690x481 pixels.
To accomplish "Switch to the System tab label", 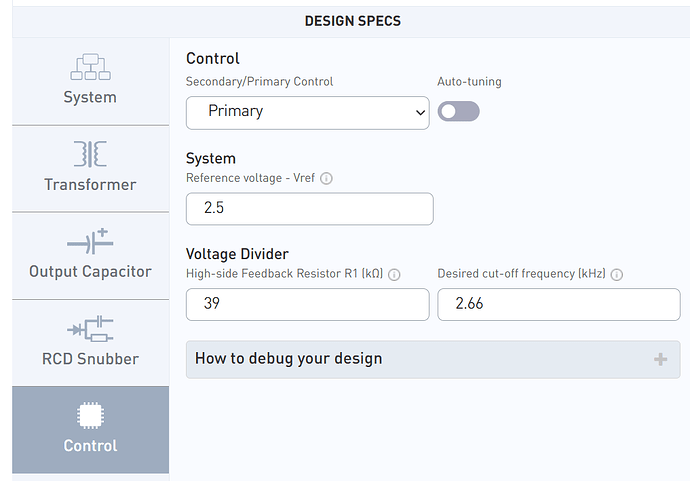I will (x=90, y=97).
